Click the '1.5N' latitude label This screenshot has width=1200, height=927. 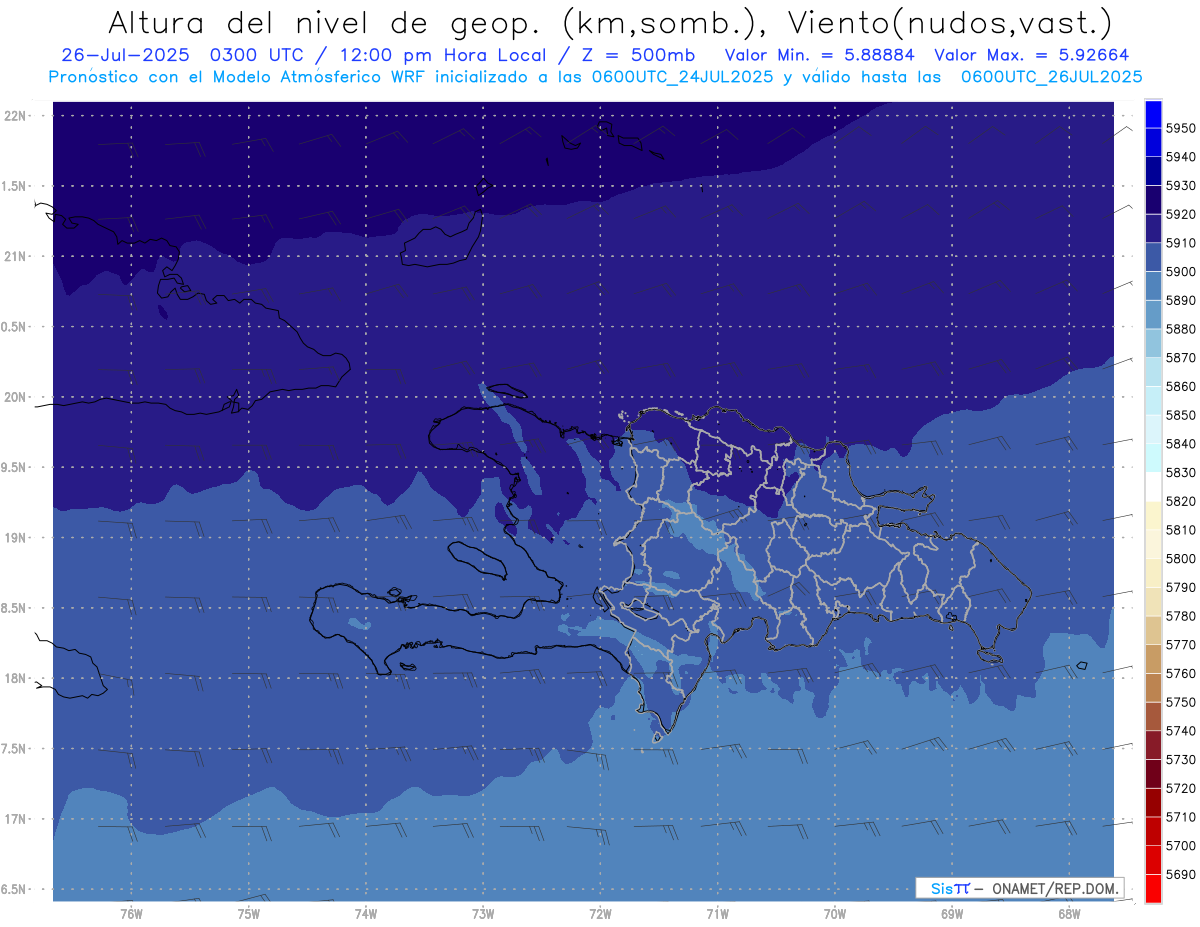tap(15, 186)
